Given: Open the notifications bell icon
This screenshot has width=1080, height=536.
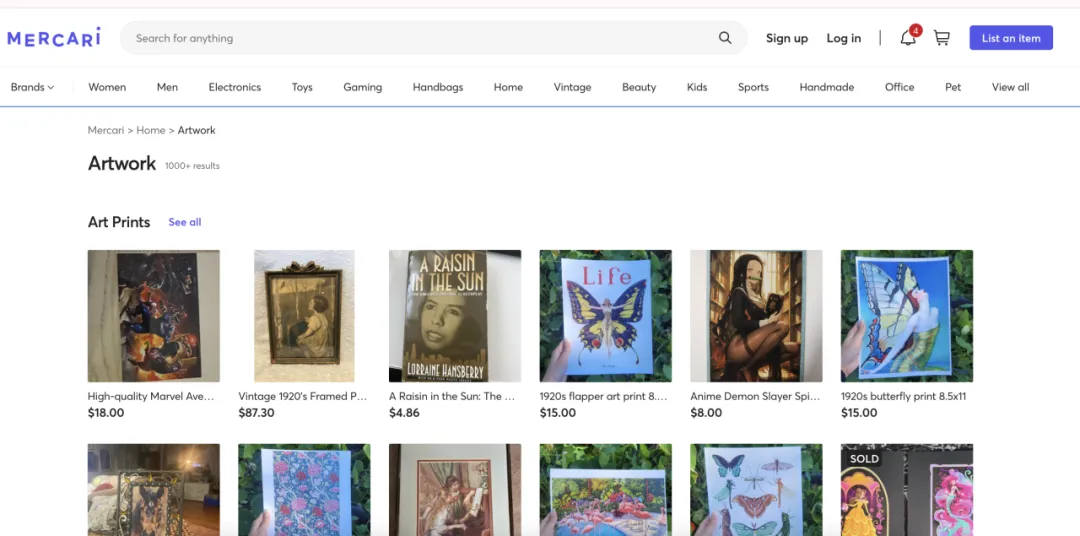Looking at the screenshot, I should [907, 38].
